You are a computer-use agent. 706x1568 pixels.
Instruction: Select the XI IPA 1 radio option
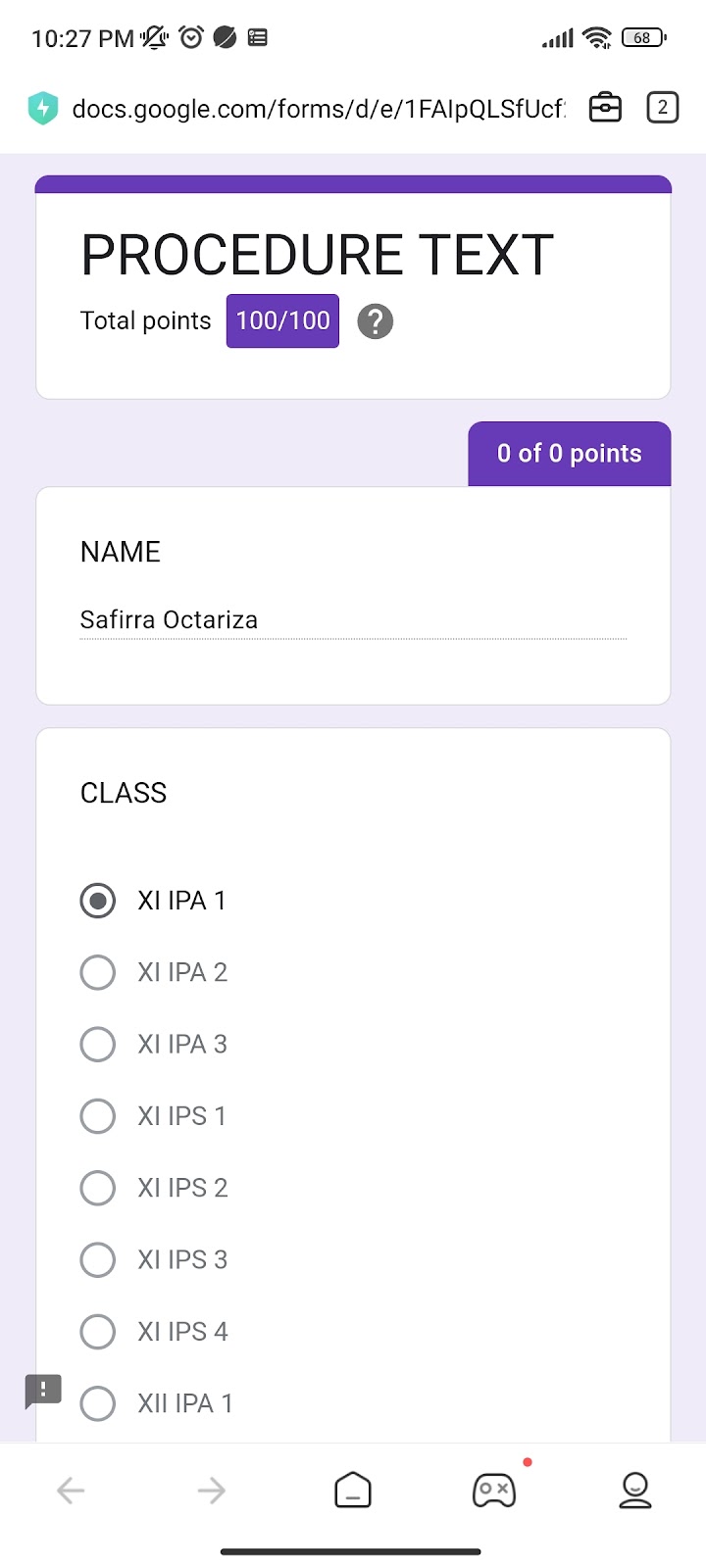coord(98,901)
